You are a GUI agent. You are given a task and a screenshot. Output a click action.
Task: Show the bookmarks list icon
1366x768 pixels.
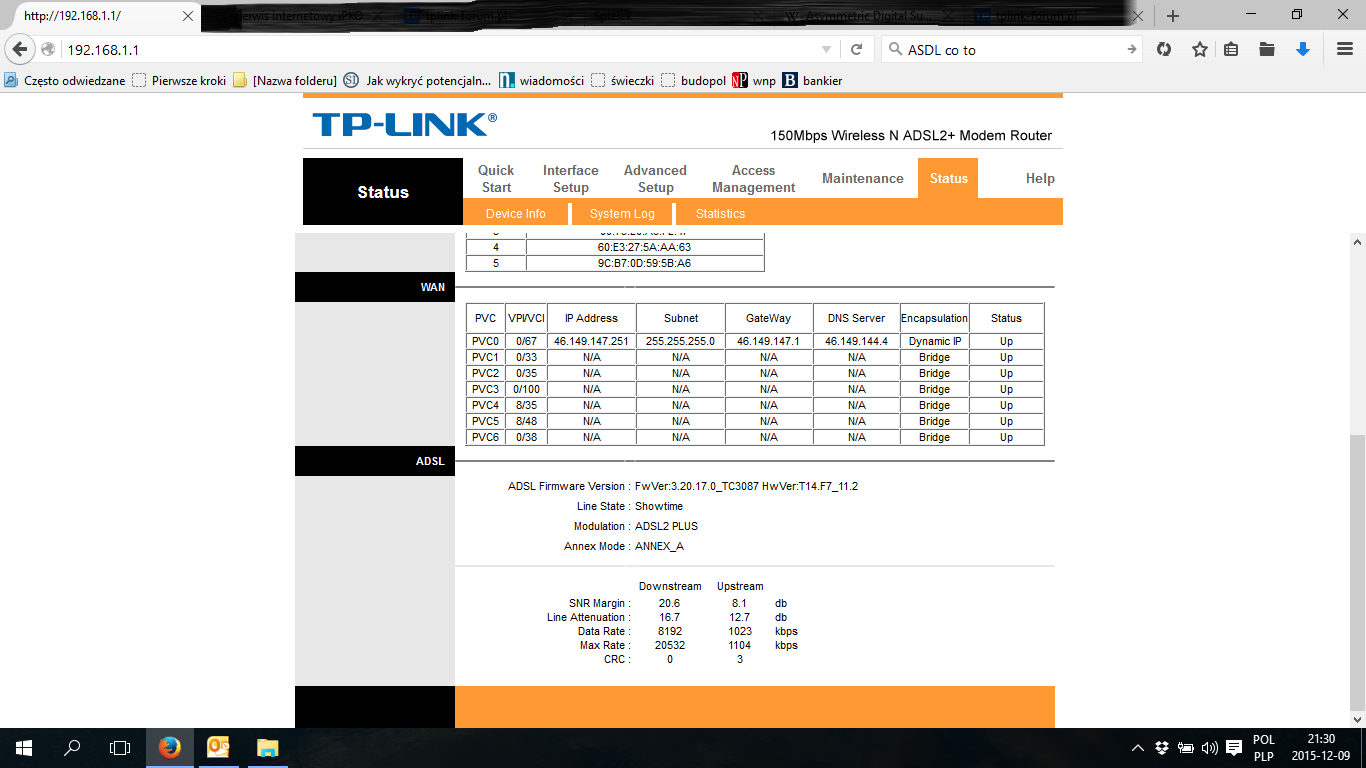(1231, 49)
